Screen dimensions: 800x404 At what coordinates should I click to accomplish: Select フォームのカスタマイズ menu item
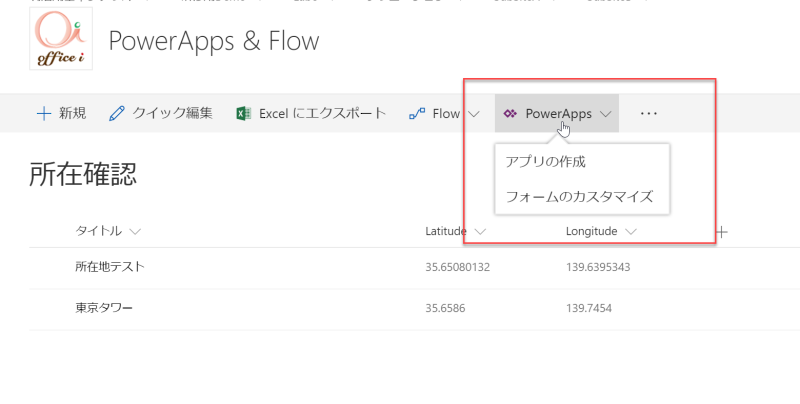[582, 196]
